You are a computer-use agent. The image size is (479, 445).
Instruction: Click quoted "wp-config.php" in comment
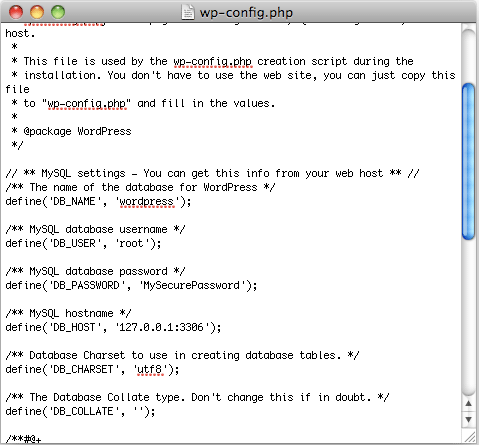pyautogui.click(x=86, y=104)
